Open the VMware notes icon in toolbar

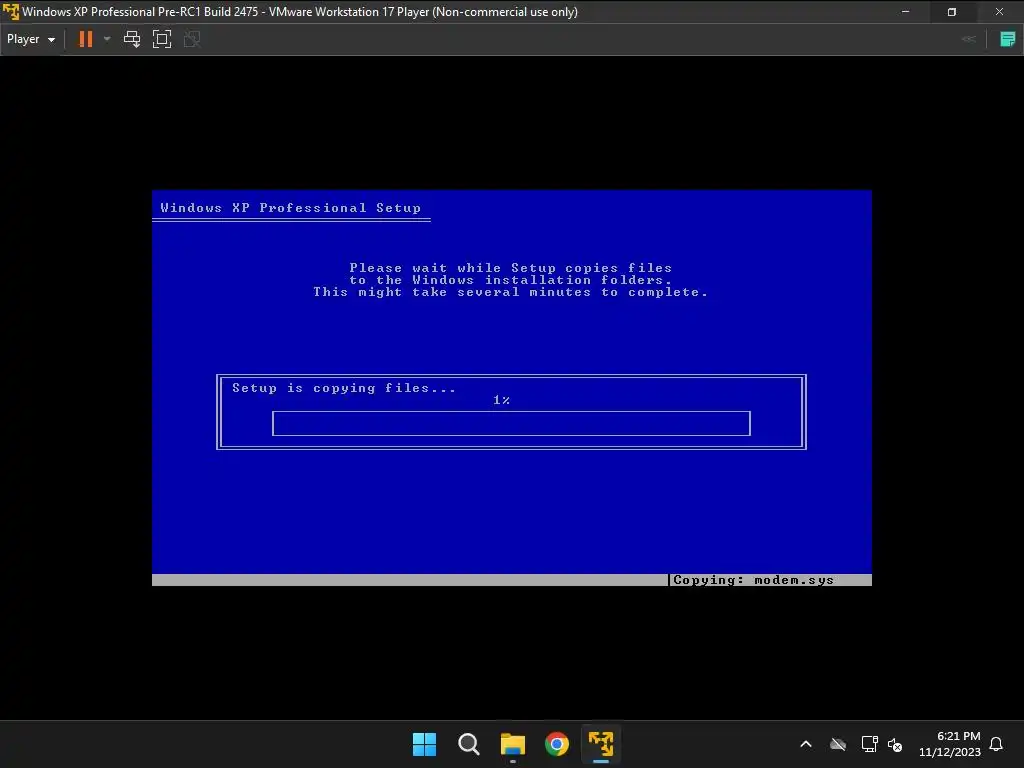tap(1008, 39)
